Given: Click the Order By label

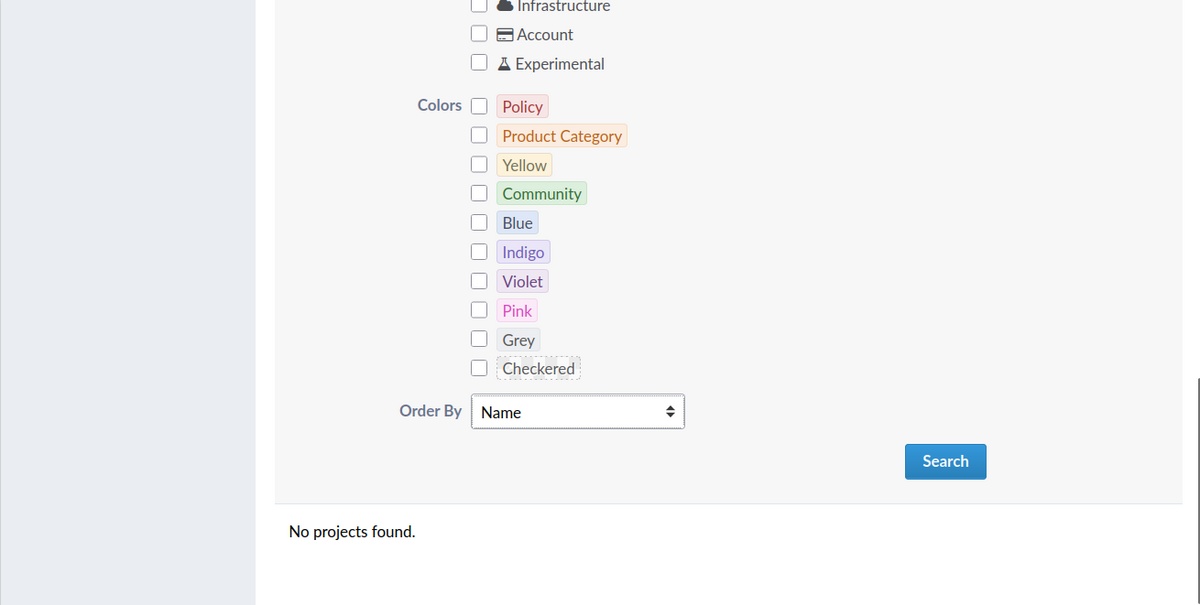Looking at the screenshot, I should click(x=430, y=411).
